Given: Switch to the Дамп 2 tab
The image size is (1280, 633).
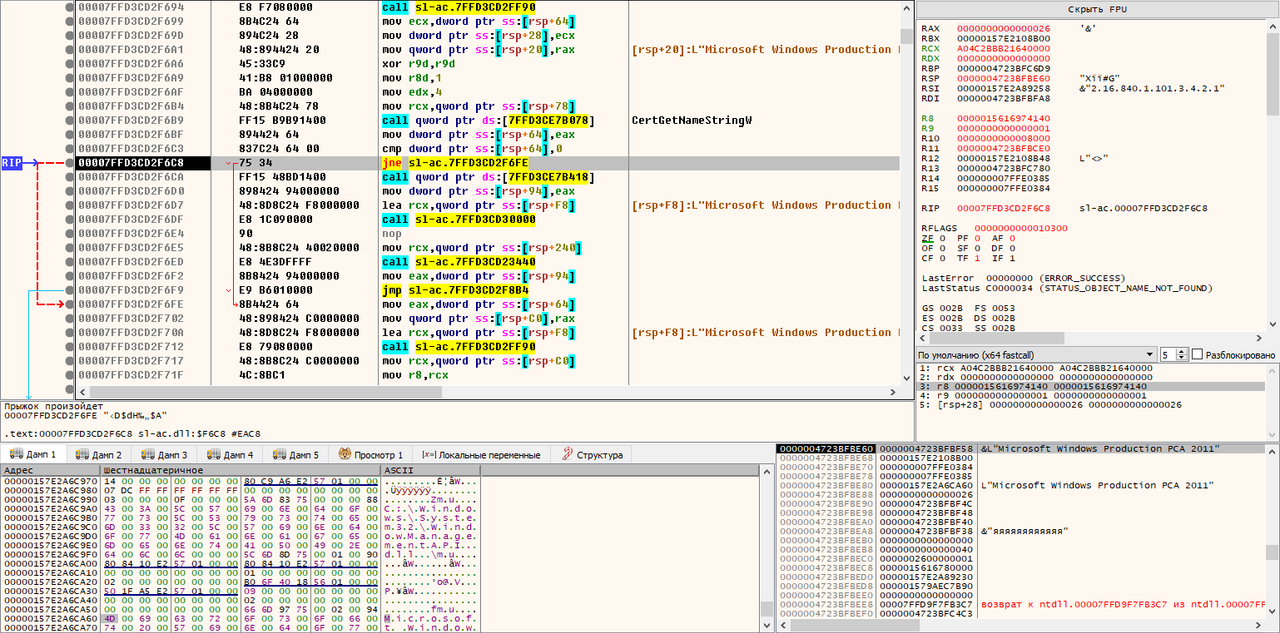Looking at the screenshot, I should click(x=98, y=454).
